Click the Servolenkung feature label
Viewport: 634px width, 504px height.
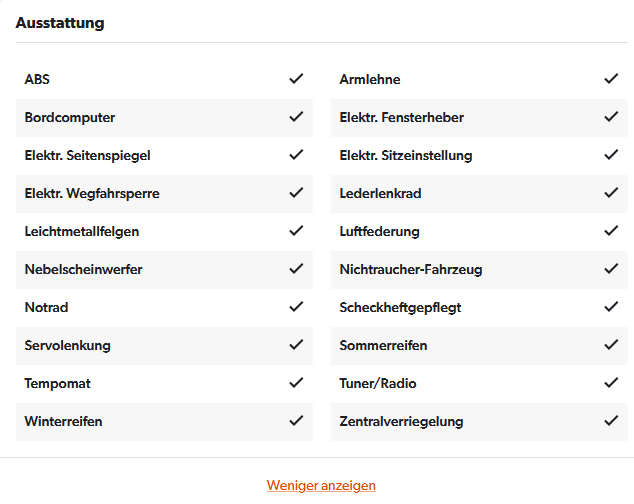[68, 345]
